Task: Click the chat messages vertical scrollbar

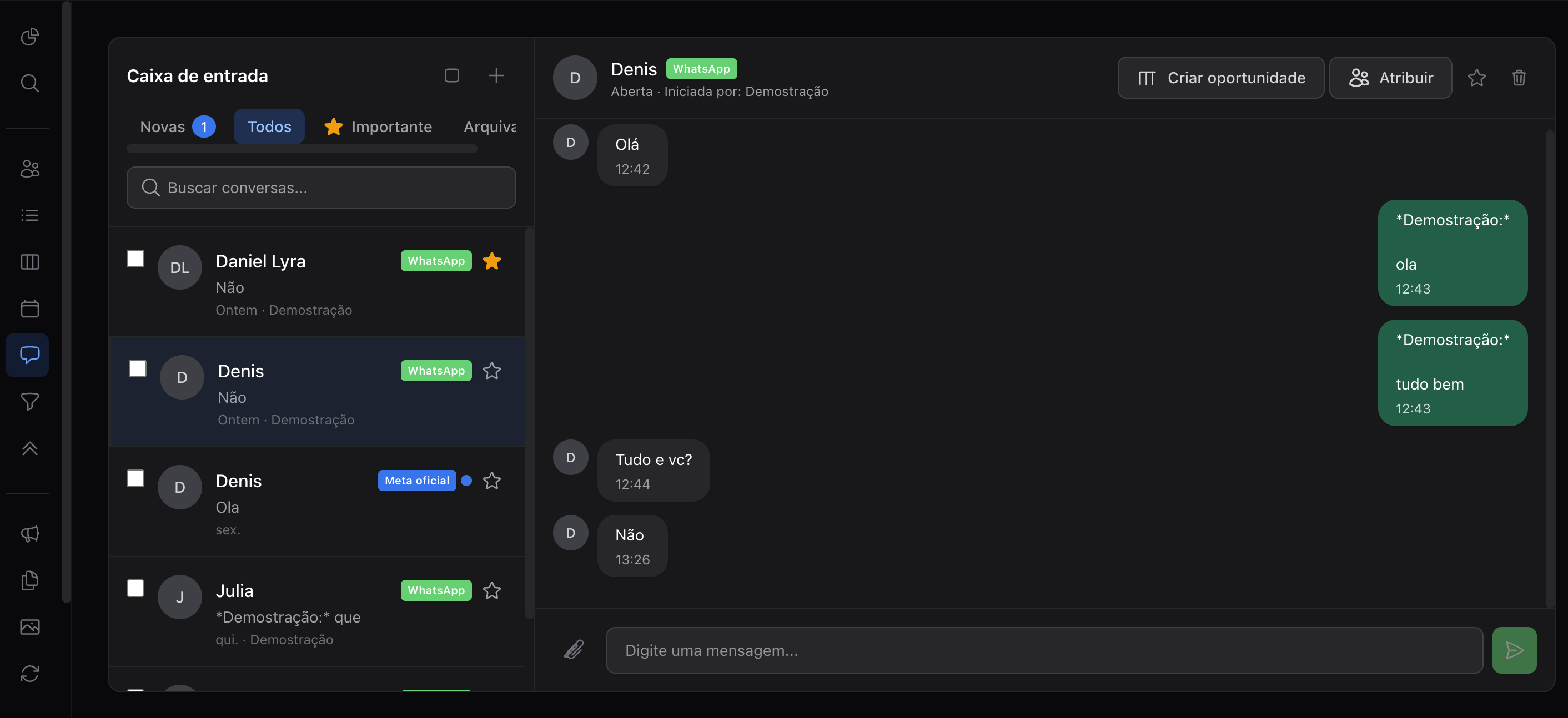Action: (1550, 369)
